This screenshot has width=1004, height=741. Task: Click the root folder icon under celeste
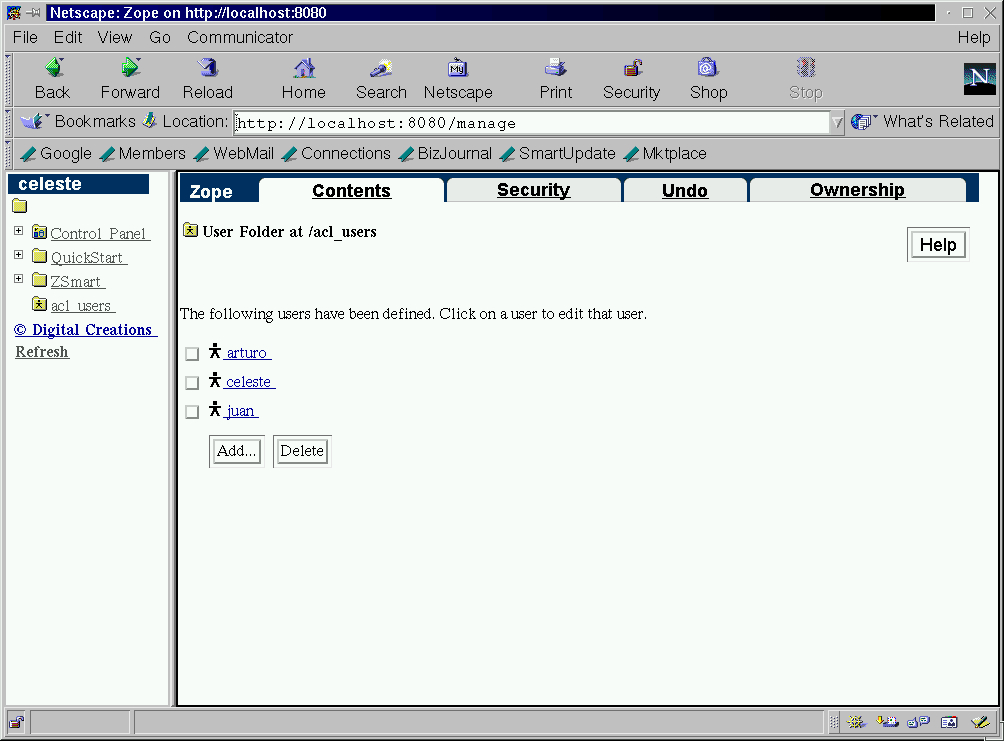tap(20, 206)
